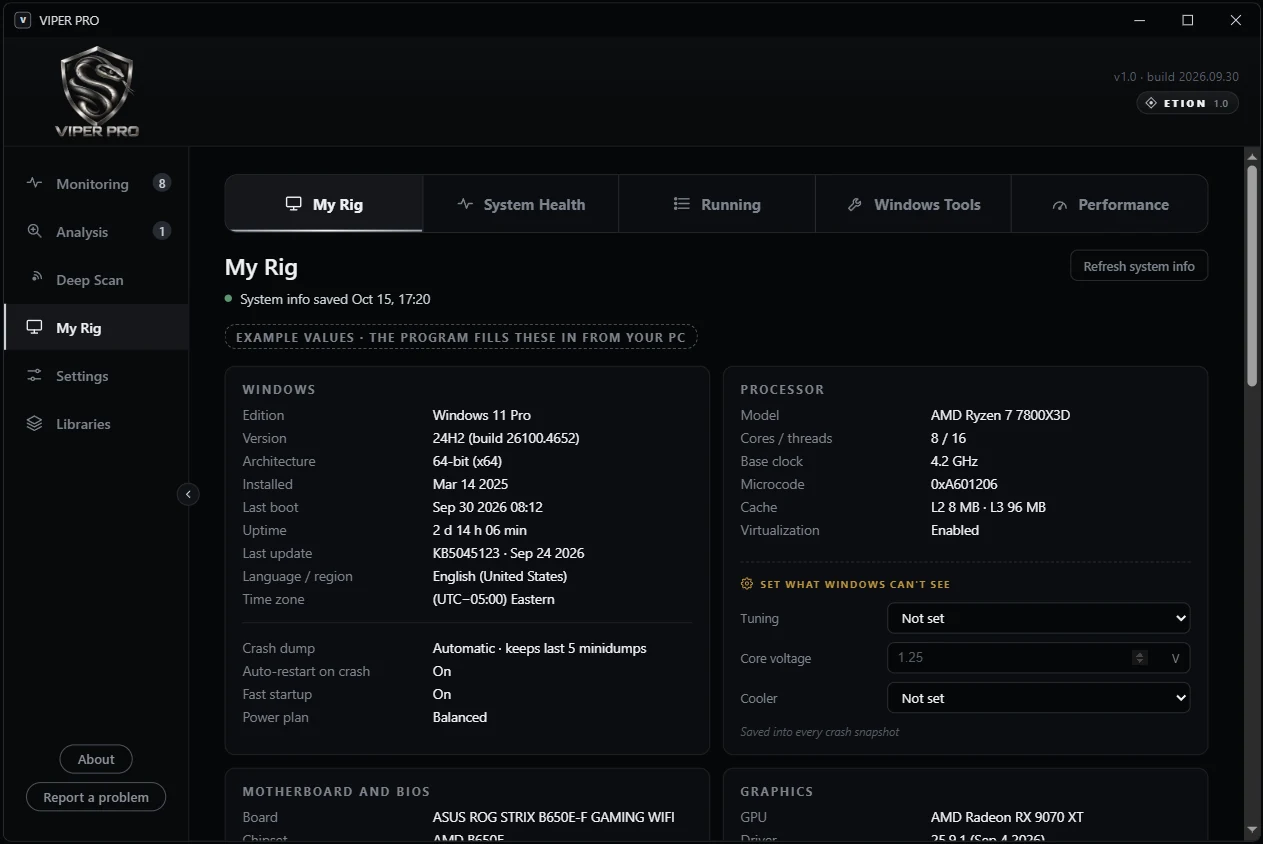Viewport: 1263px width, 844px height.
Task: Click the Monitoring badge showing 8
Action: tap(162, 183)
